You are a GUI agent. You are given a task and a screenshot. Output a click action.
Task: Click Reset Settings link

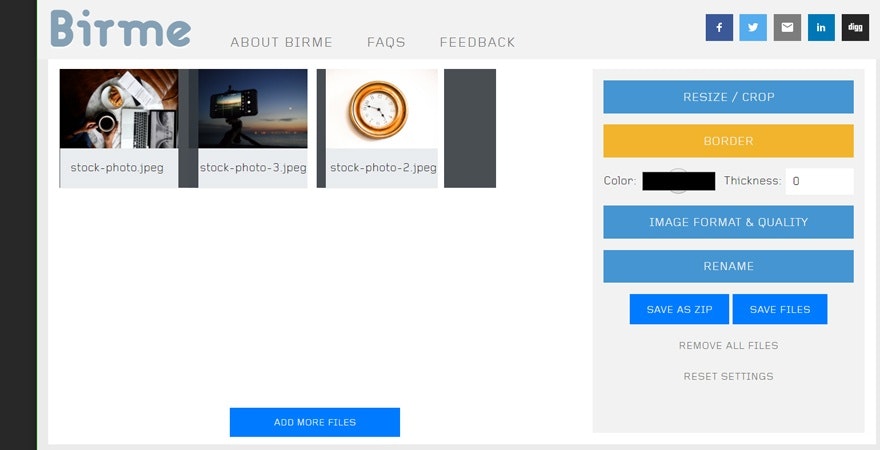(728, 376)
